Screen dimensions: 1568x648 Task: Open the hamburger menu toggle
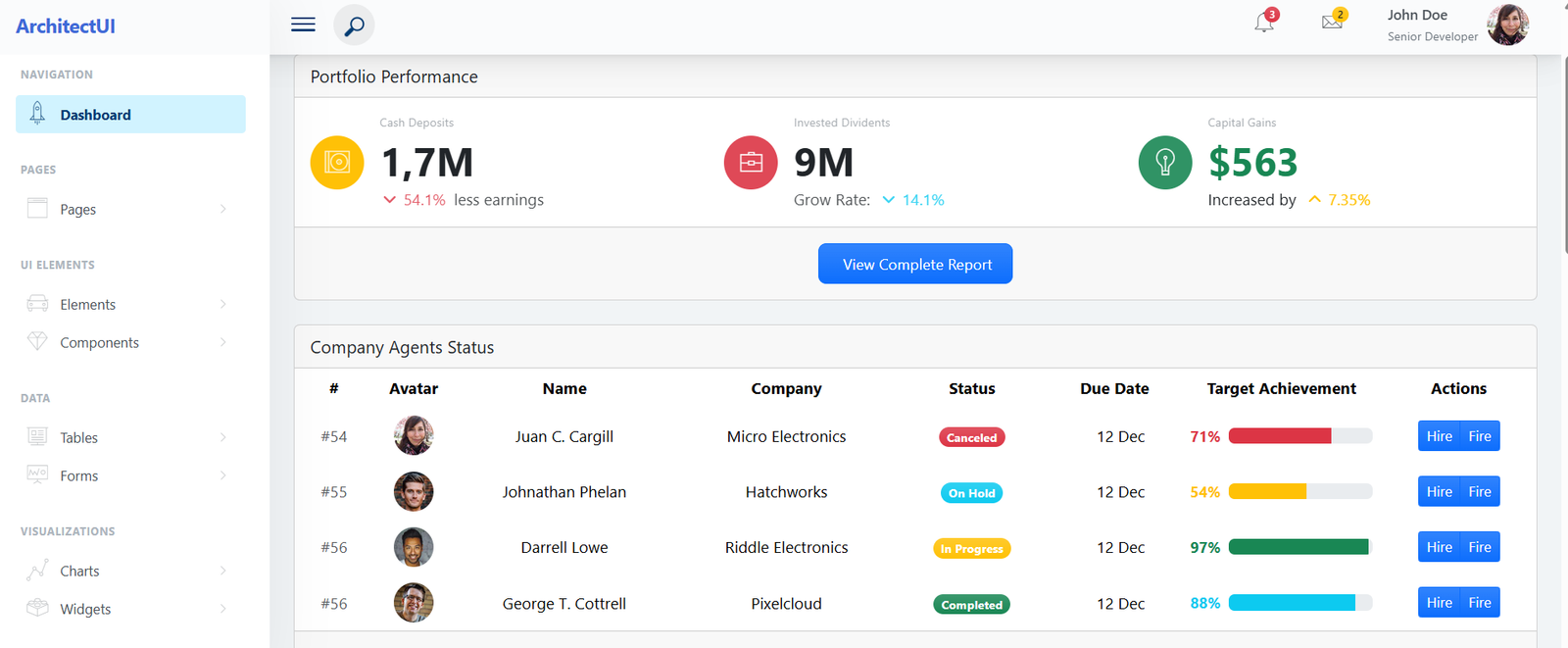point(303,25)
